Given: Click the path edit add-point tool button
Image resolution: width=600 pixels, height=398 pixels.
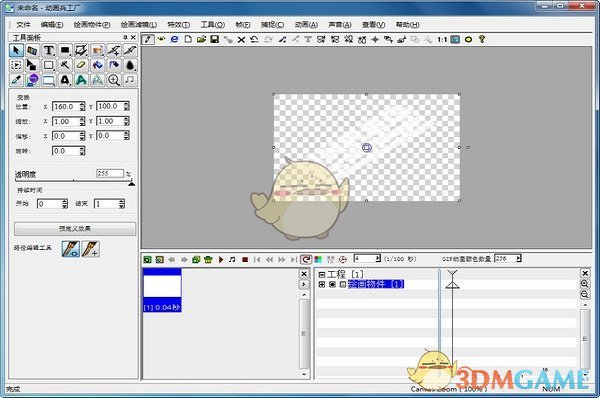Looking at the screenshot, I should tap(91, 249).
